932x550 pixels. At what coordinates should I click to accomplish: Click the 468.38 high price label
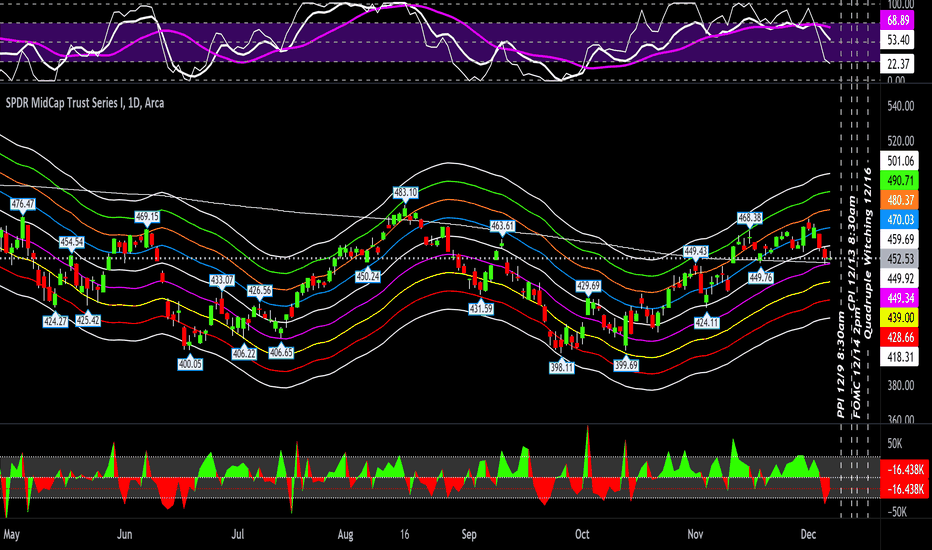click(x=750, y=218)
